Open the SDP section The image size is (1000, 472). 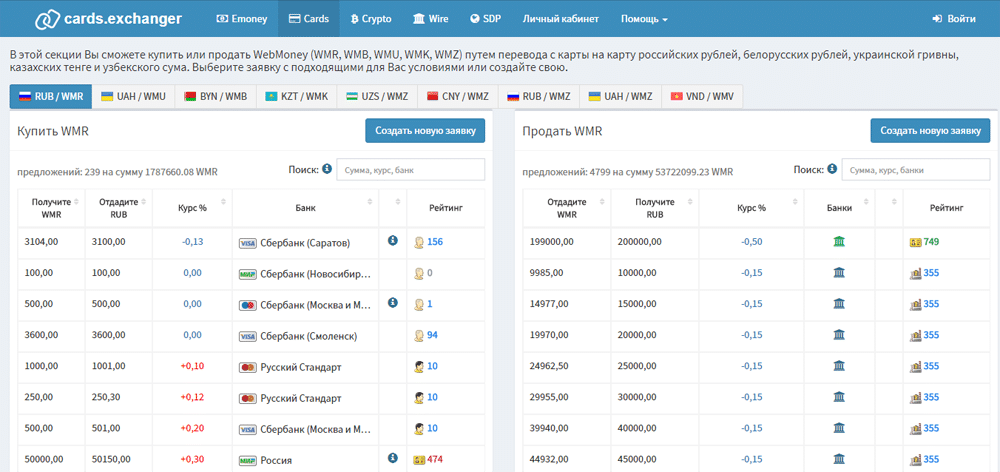pos(485,18)
